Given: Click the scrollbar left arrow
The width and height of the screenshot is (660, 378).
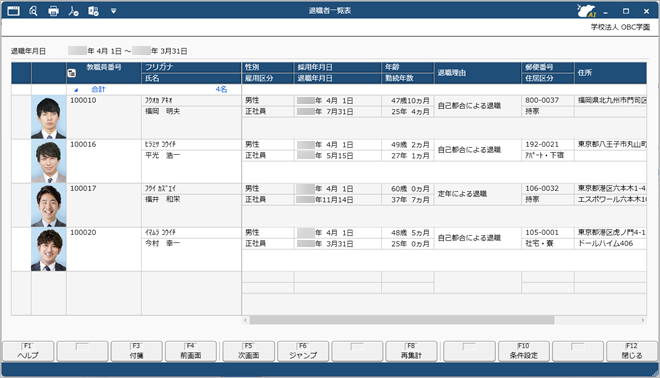Looking at the screenshot, I should 246,320.
